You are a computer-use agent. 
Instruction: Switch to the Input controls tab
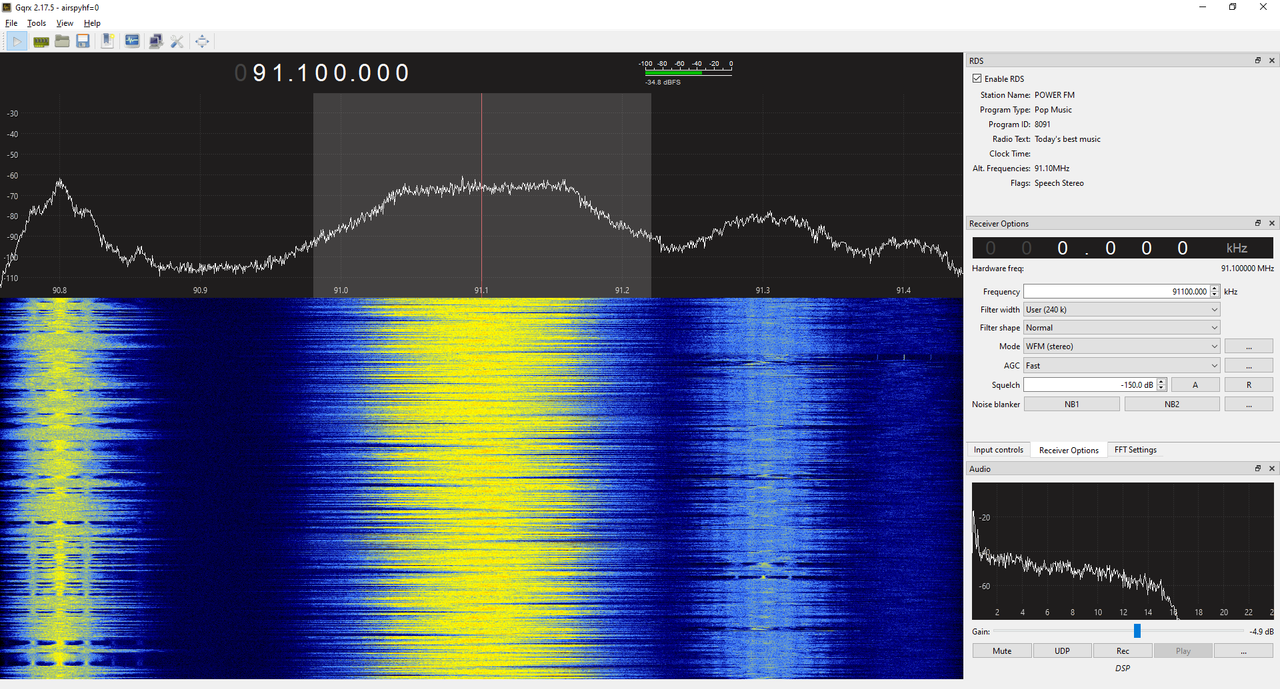(999, 450)
